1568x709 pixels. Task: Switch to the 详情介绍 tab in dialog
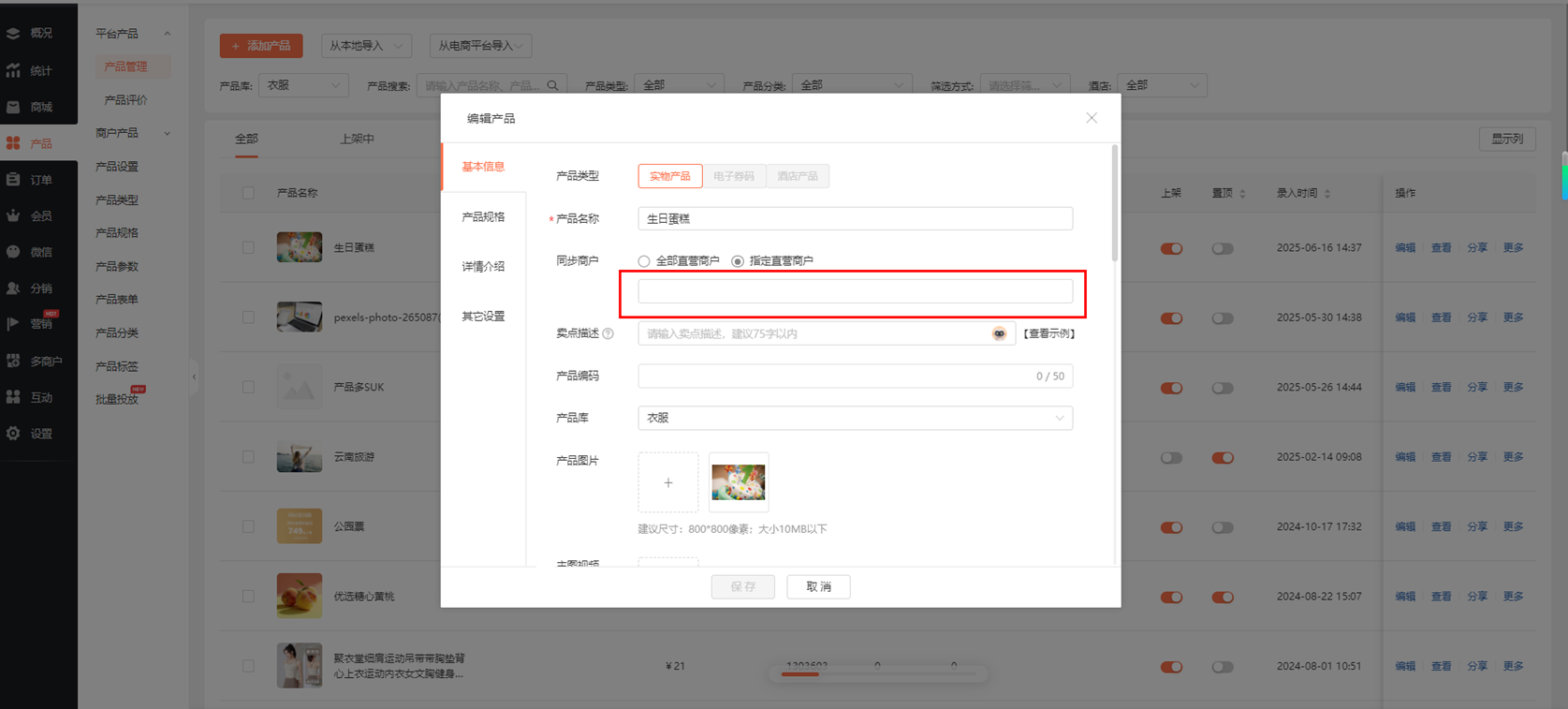click(483, 267)
